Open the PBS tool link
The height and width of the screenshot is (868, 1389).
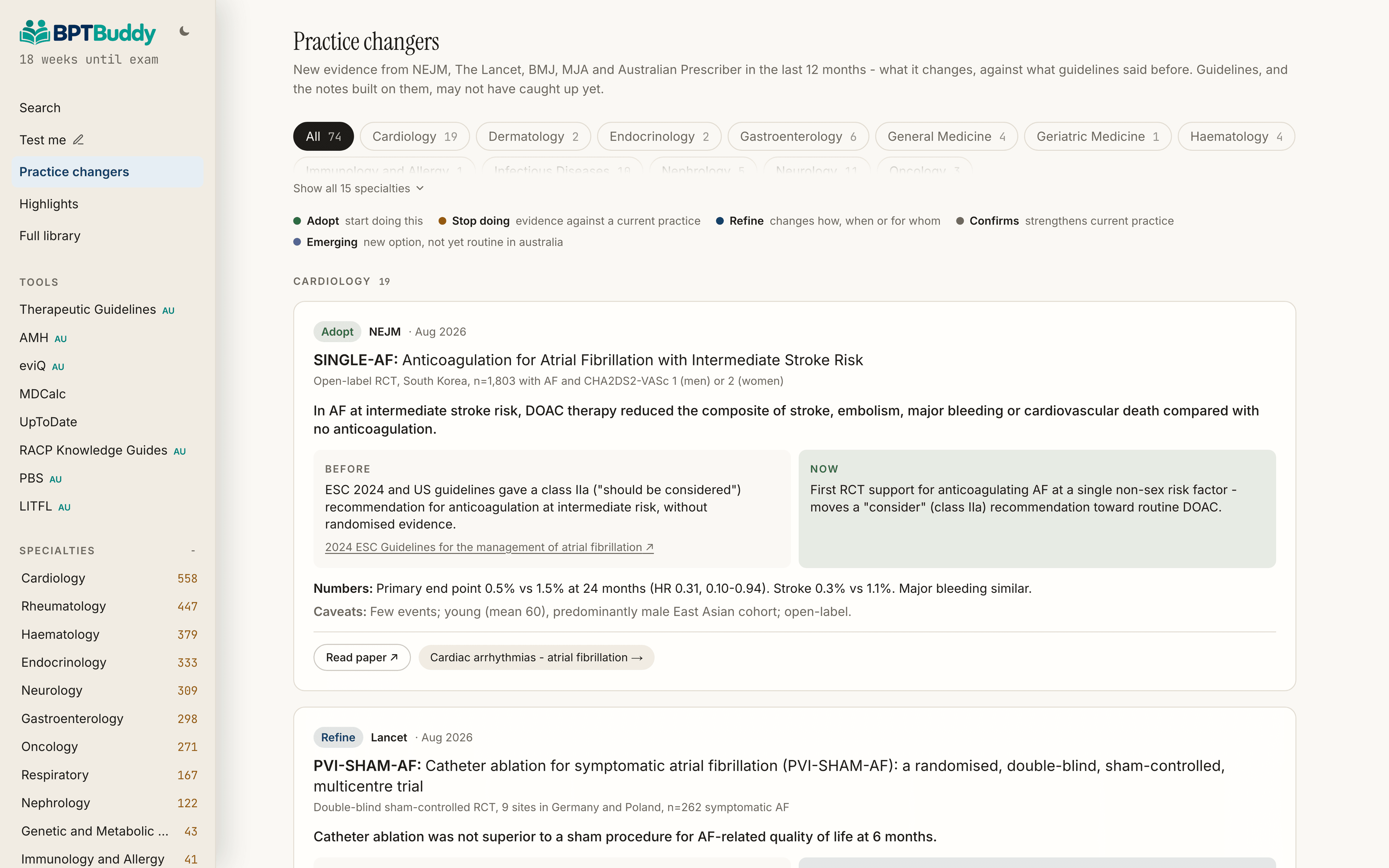41,478
